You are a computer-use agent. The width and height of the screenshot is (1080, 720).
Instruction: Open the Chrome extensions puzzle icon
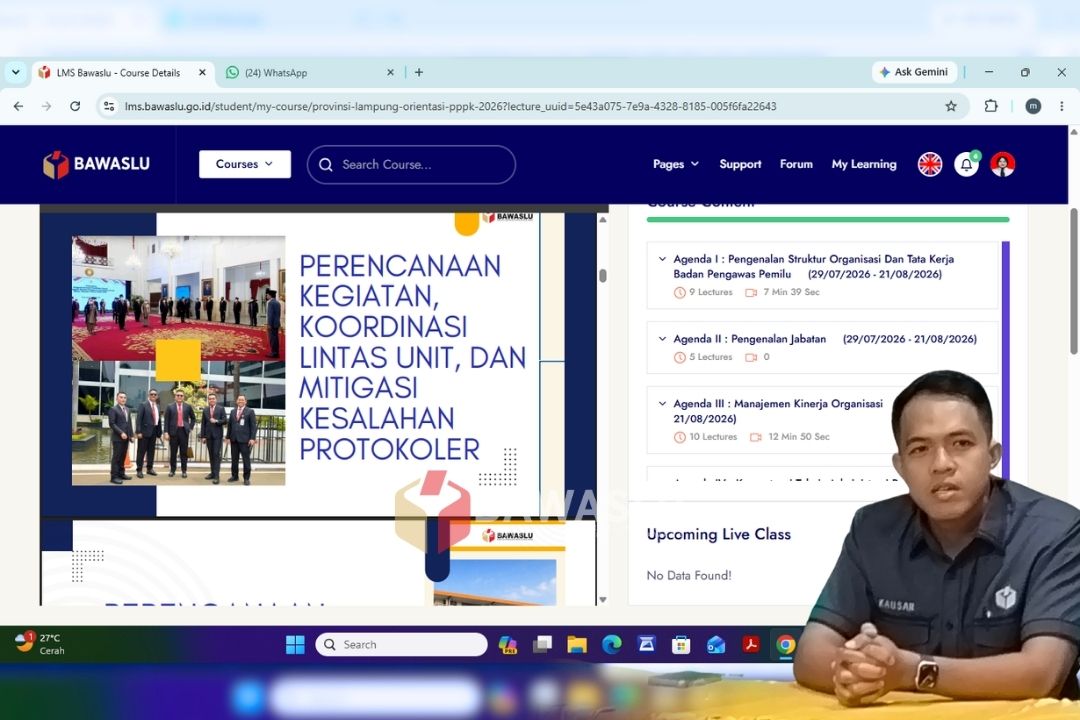click(990, 106)
